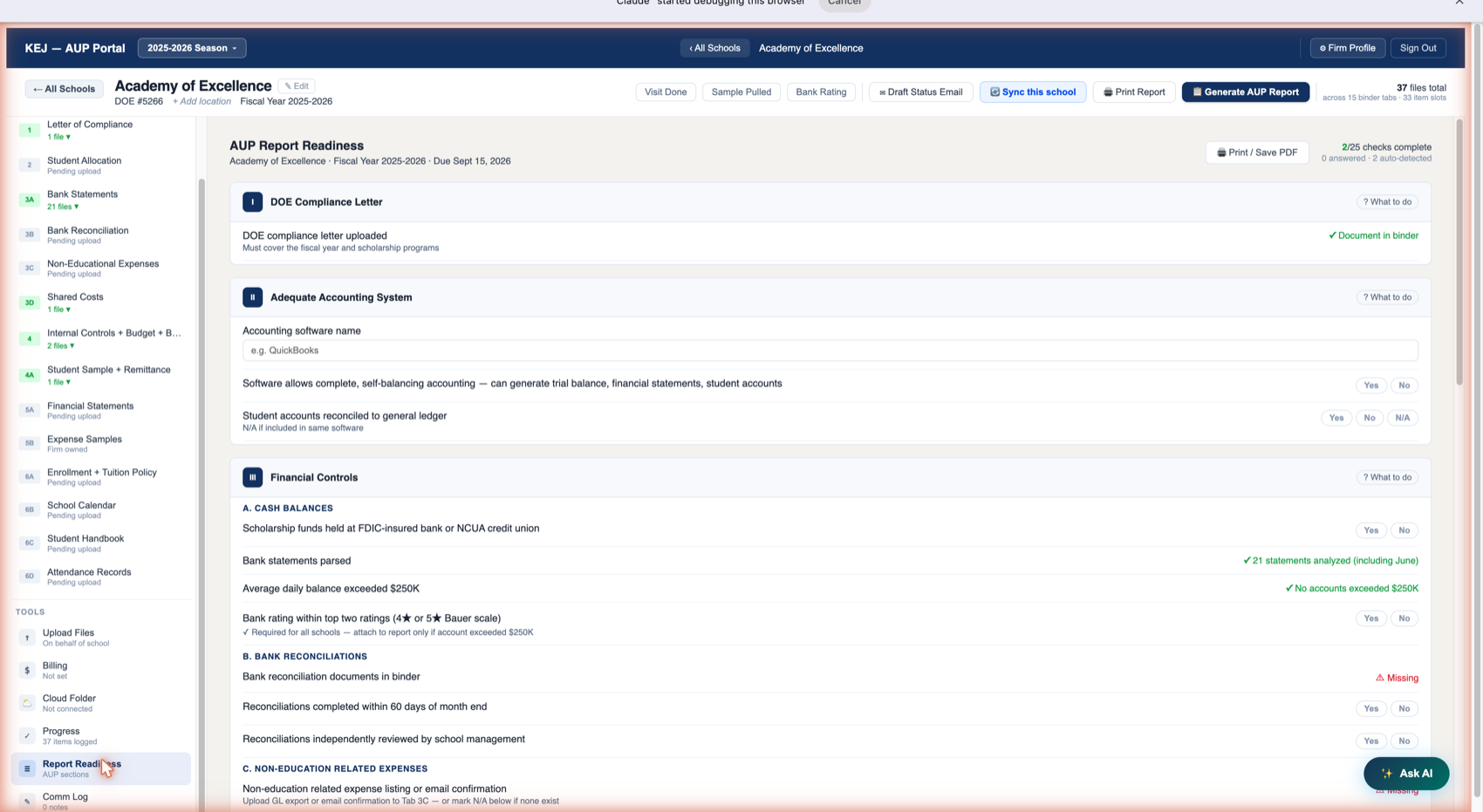Click the Print / Save PDF button

coord(1257,153)
